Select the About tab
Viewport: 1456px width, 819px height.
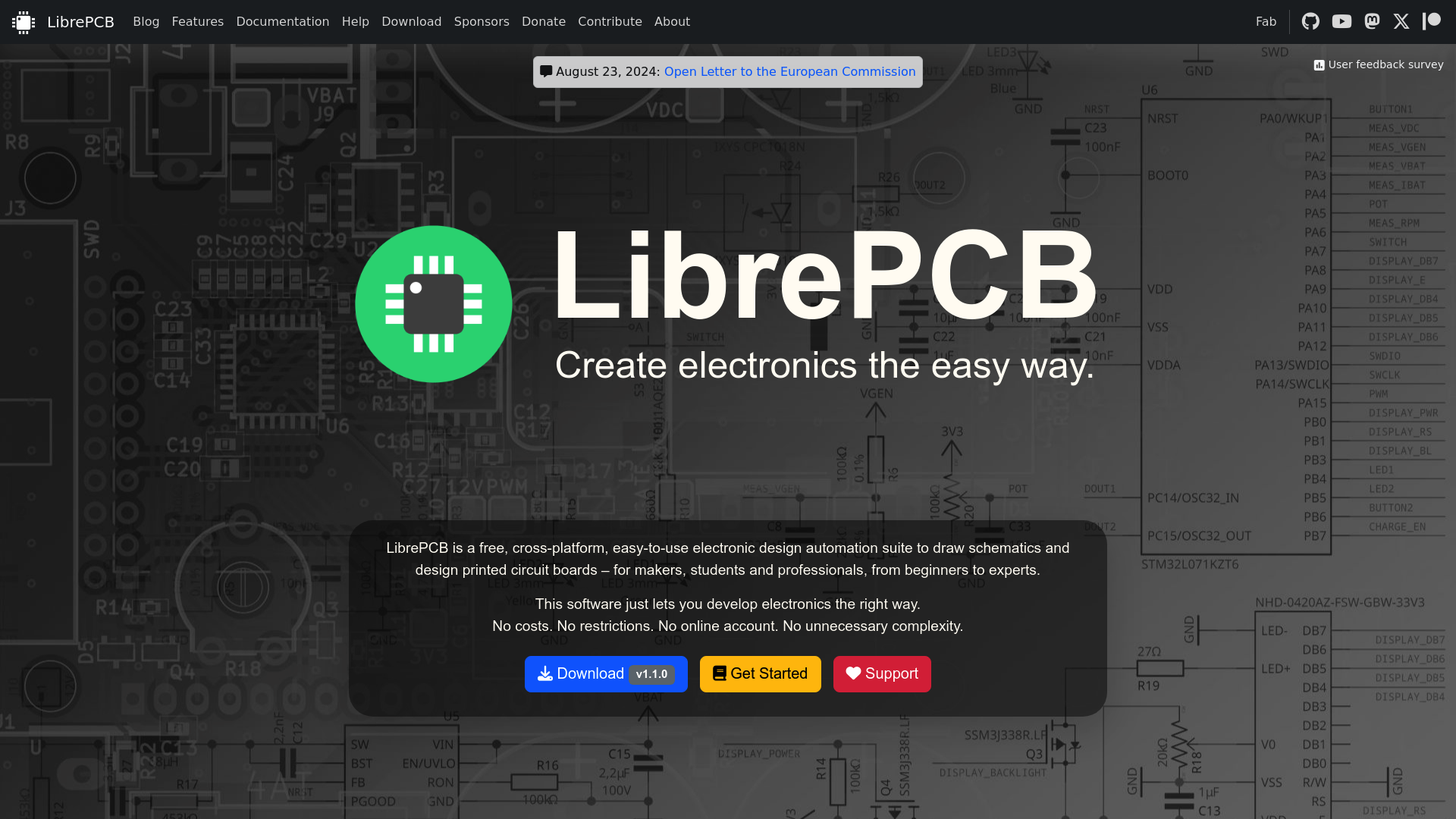(x=671, y=22)
